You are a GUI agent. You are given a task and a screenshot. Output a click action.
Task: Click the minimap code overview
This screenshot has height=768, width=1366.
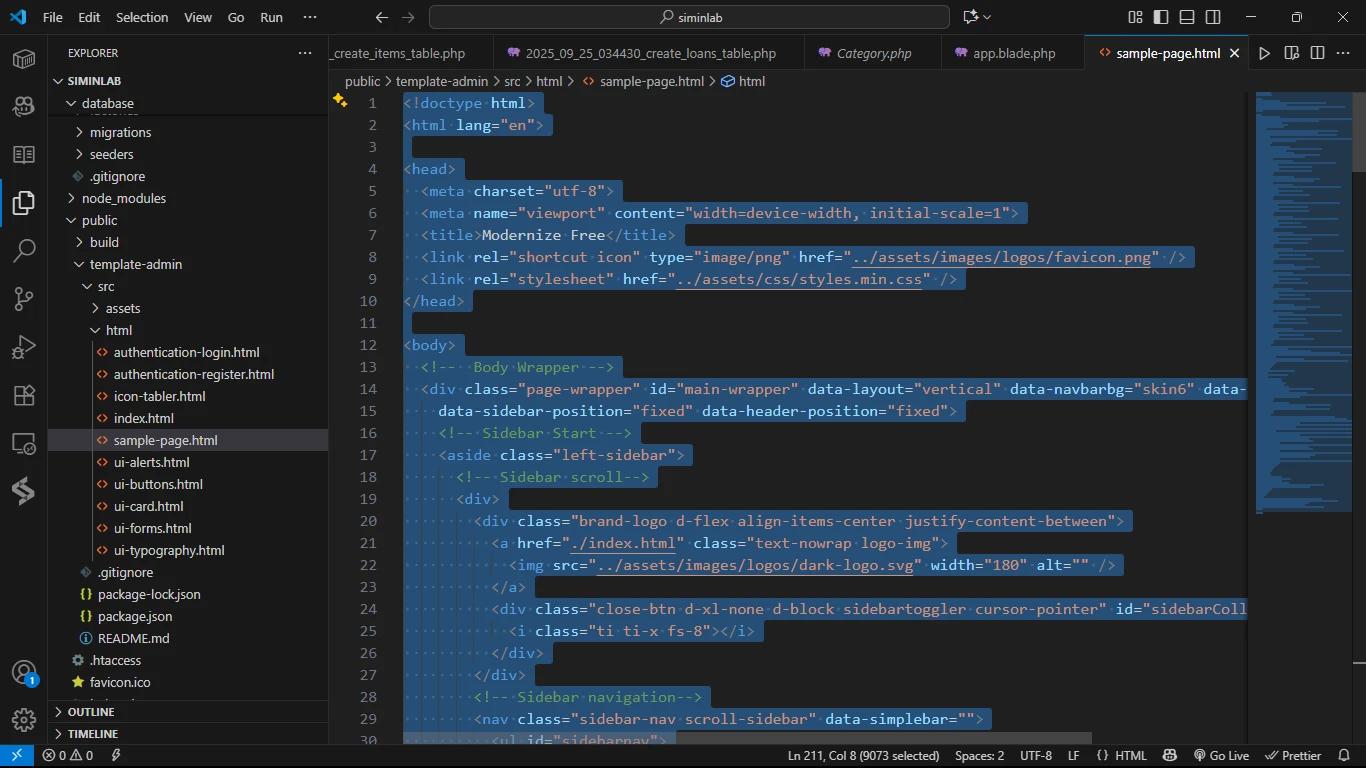(x=1298, y=300)
